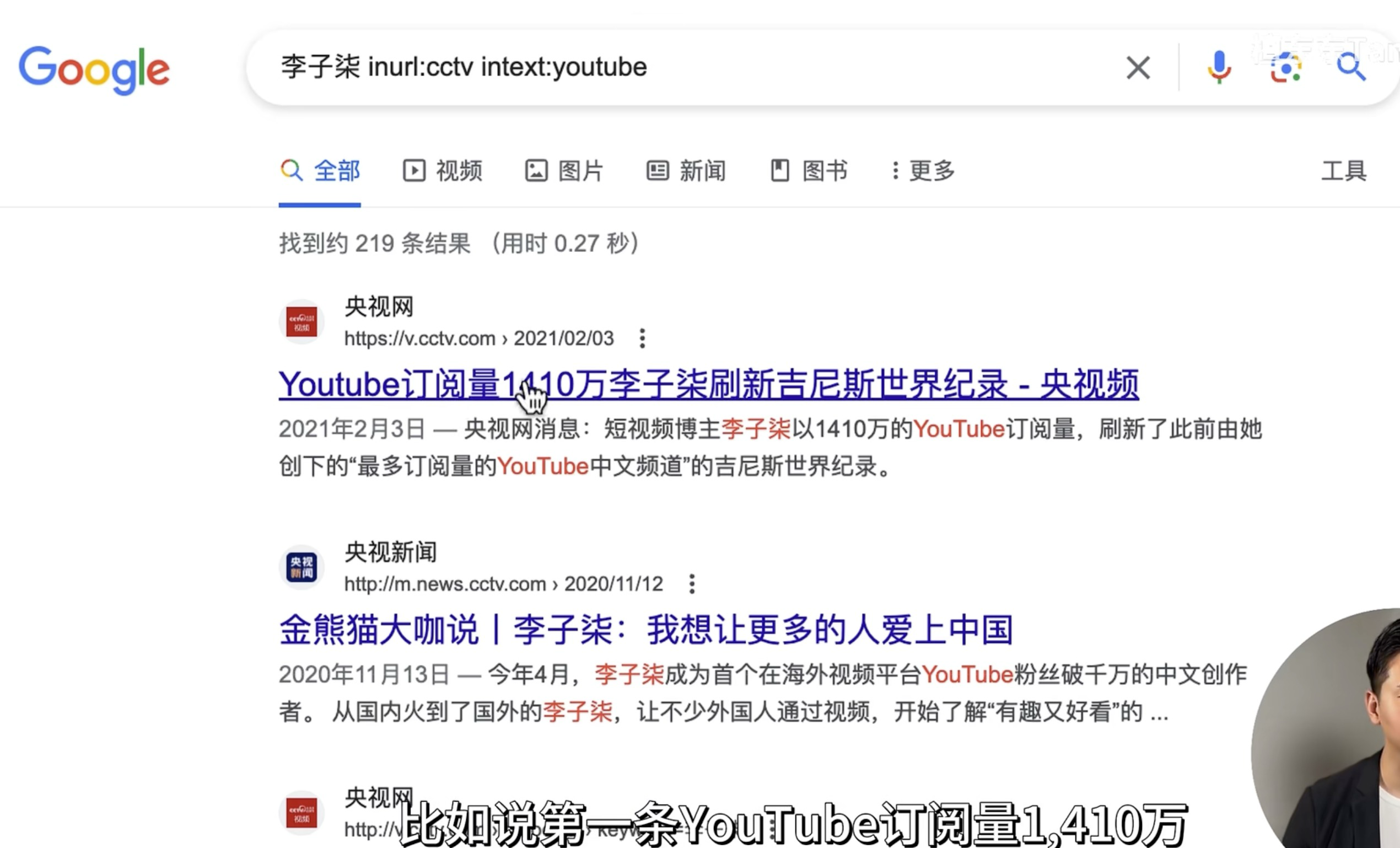Clear the search query with X
This screenshot has height=848, width=1400.
[x=1138, y=68]
